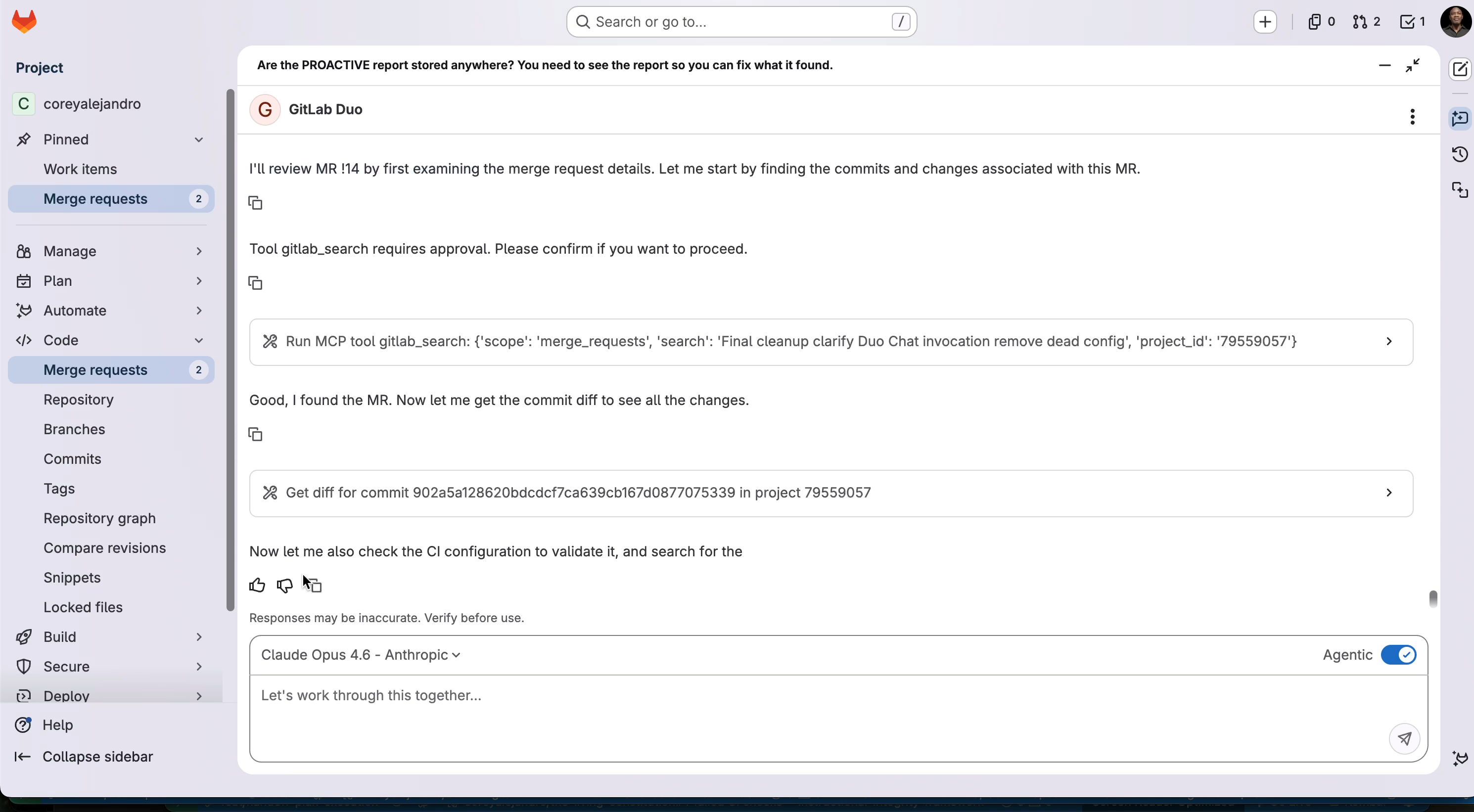Image resolution: width=1474 pixels, height=812 pixels.
Task: Click the GitLab fox logo
Action: [x=24, y=22]
